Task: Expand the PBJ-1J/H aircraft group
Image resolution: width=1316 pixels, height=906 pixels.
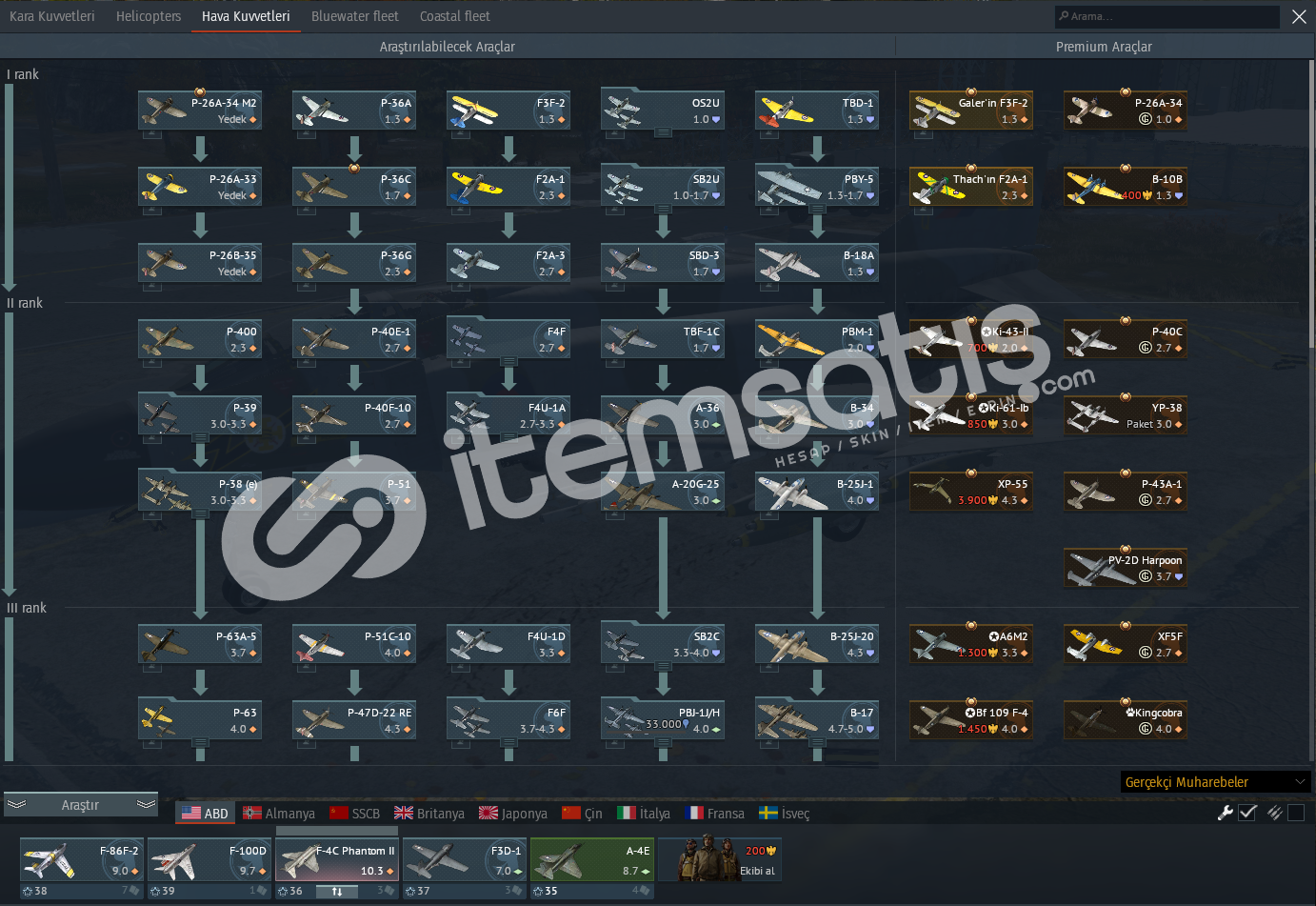Action: pos(663,743)
